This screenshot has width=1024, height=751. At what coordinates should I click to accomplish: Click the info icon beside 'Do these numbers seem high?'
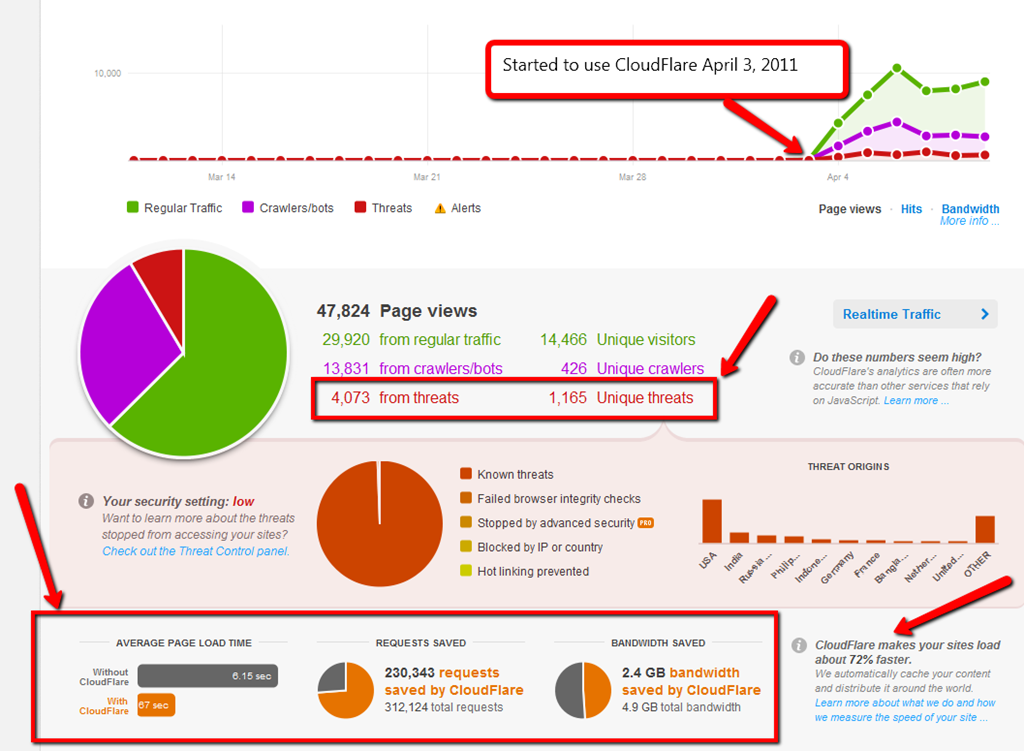point(797,357)
